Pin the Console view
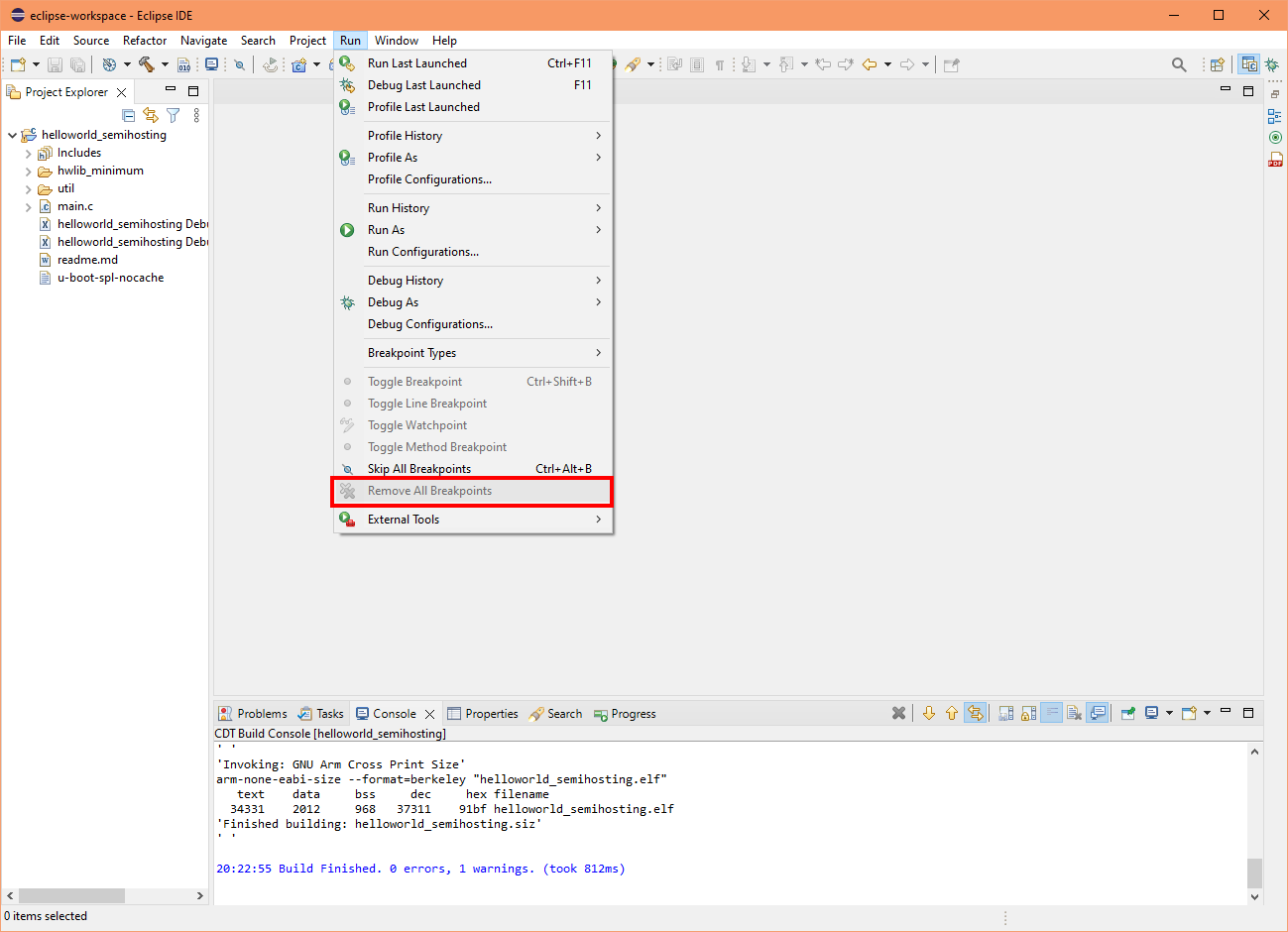Screen dimensions: 1288x932 click(1126, 712)
